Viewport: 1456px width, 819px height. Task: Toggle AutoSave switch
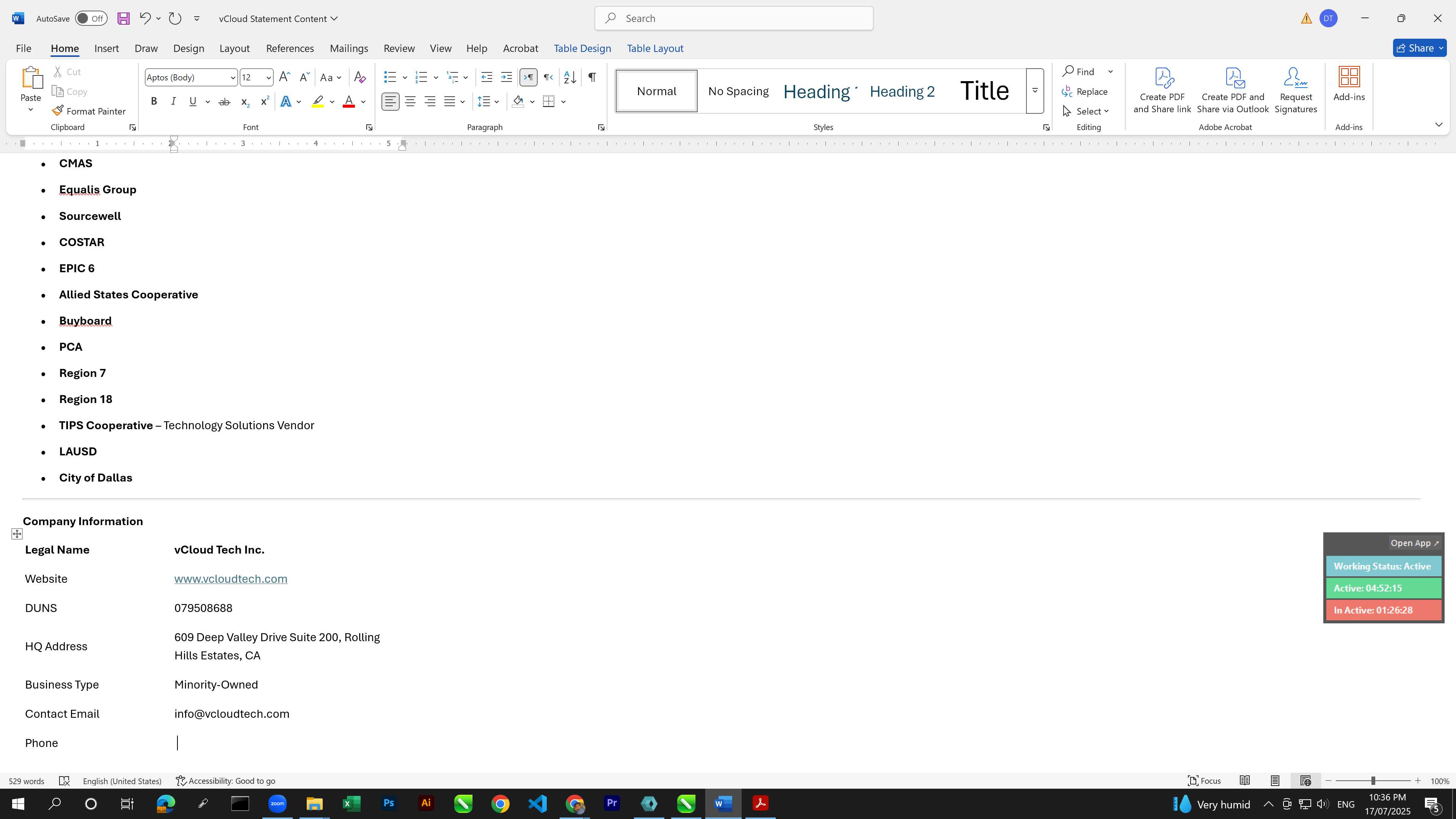point(91,19)
